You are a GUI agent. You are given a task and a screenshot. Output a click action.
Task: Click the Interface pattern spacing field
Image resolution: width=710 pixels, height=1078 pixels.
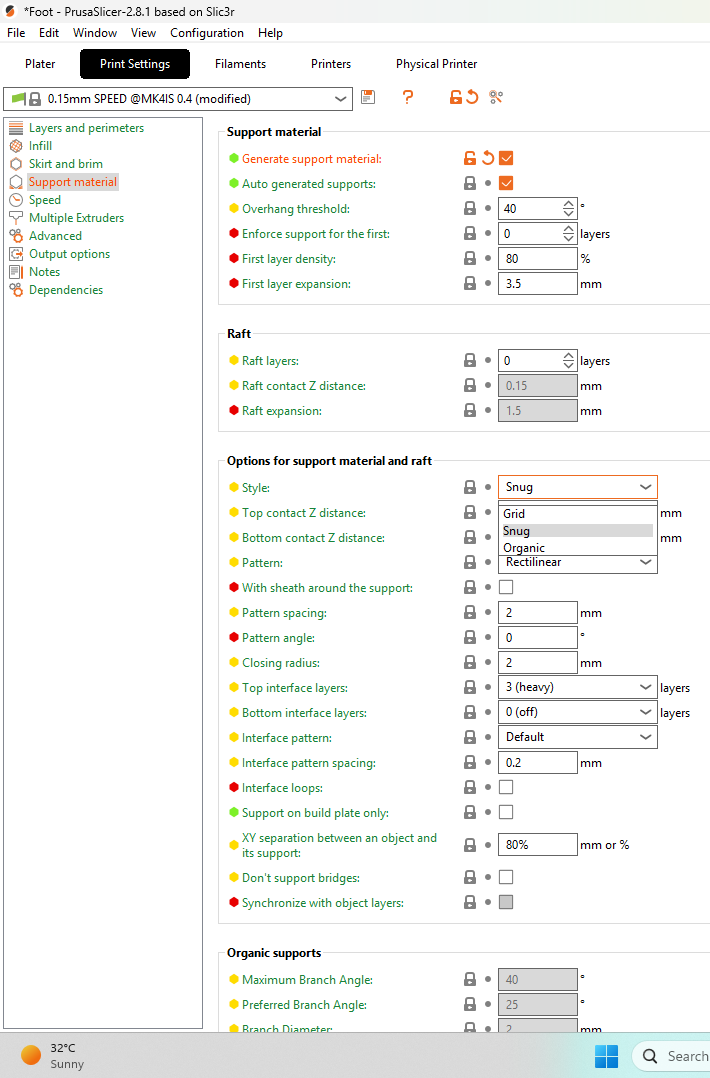[537, 762]
